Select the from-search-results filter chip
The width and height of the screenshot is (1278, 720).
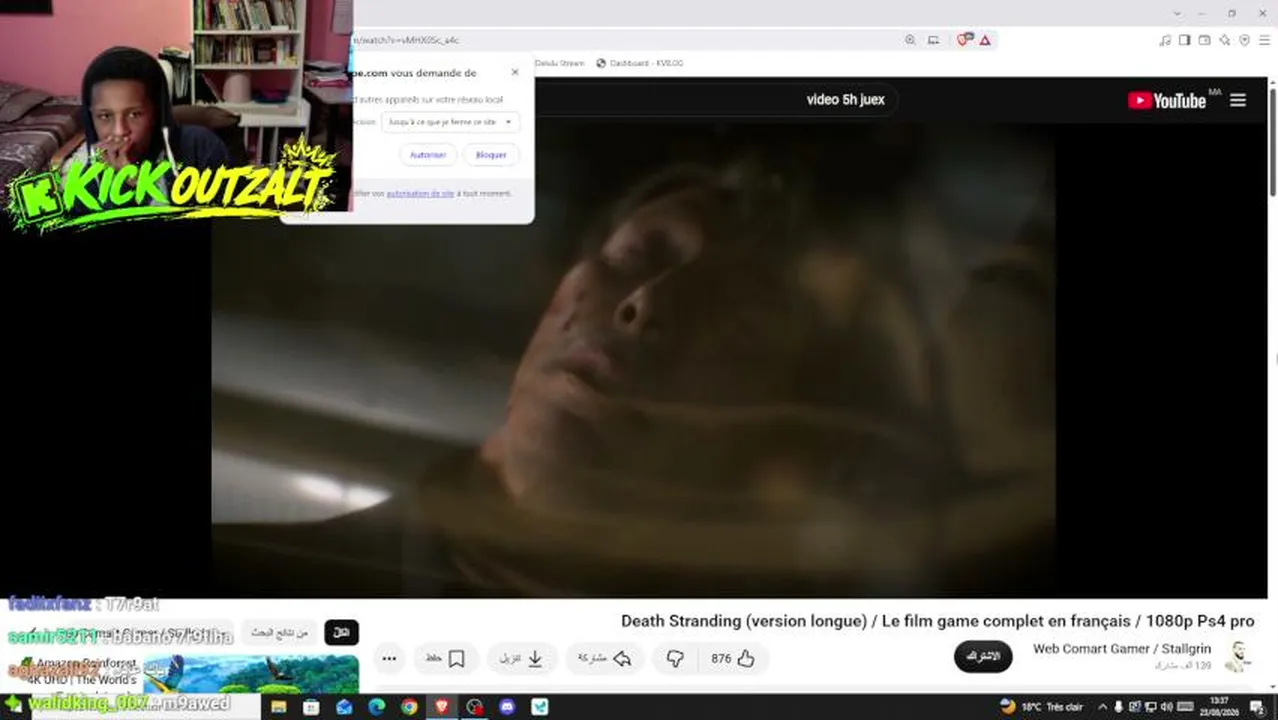tap(280, 632)
